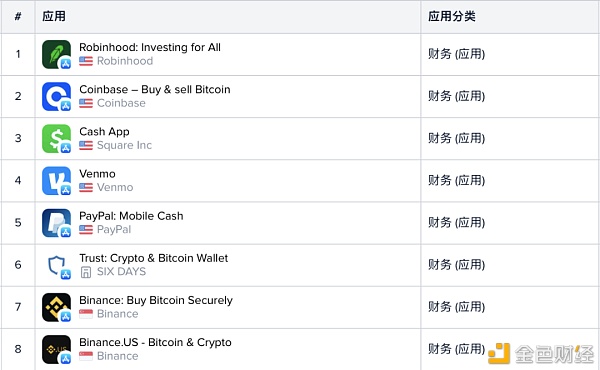The width and height of the screenshot is (600, 370).
Task: Sort by the 应用 column header
Action: pyautogui.click(x=54, y=16)
